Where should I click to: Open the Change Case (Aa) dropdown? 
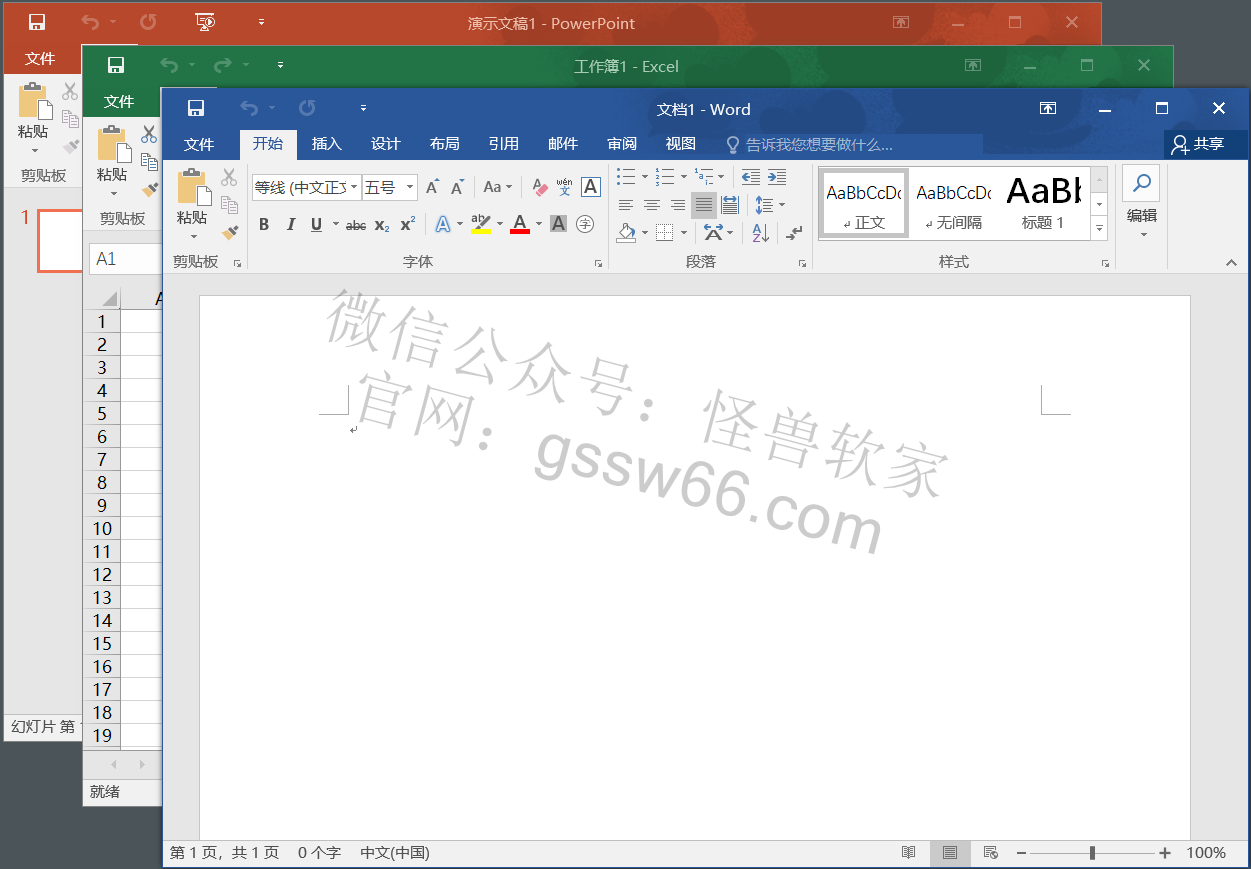click(x=497, y=187)
